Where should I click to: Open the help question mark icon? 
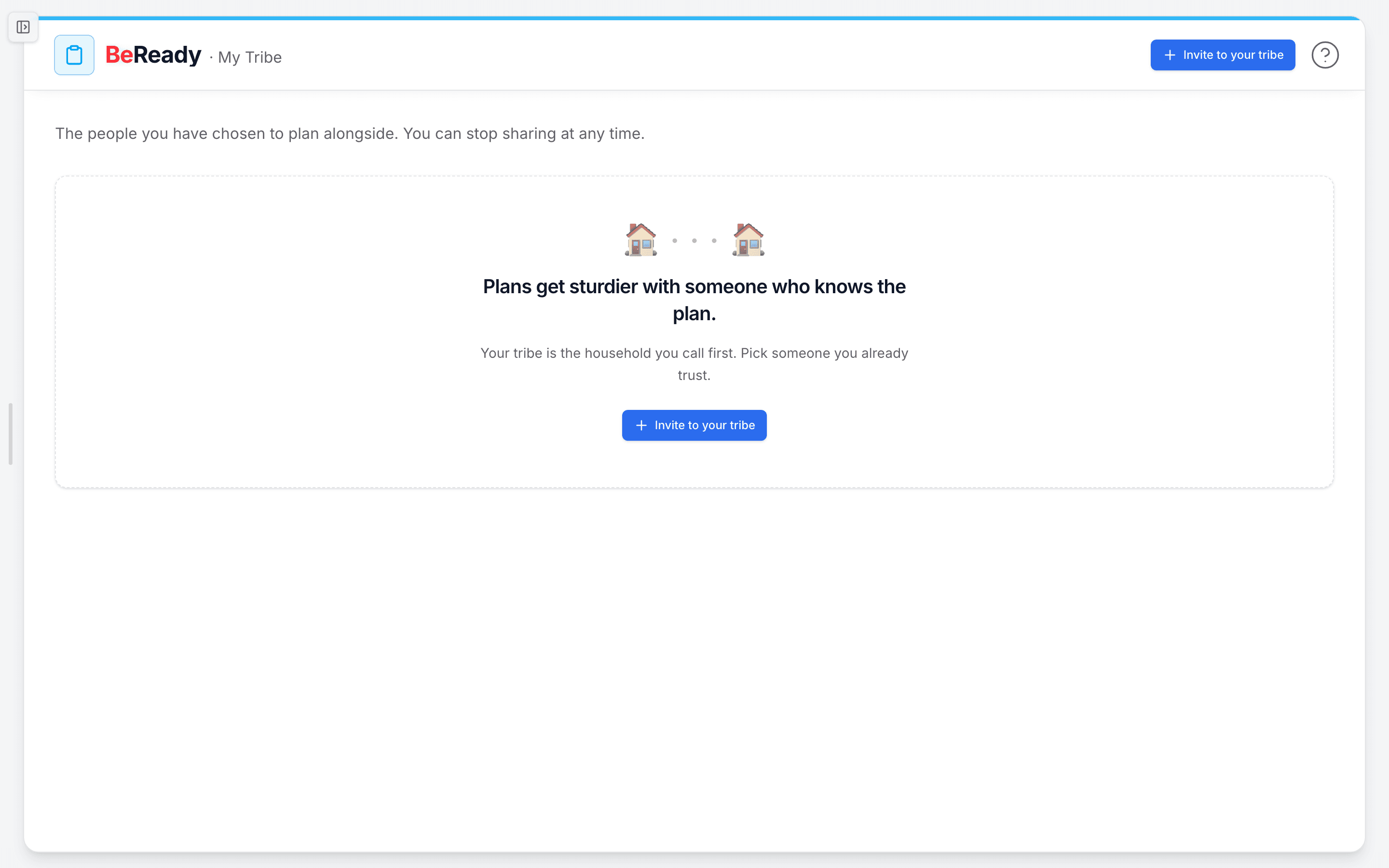(1325, 55)
